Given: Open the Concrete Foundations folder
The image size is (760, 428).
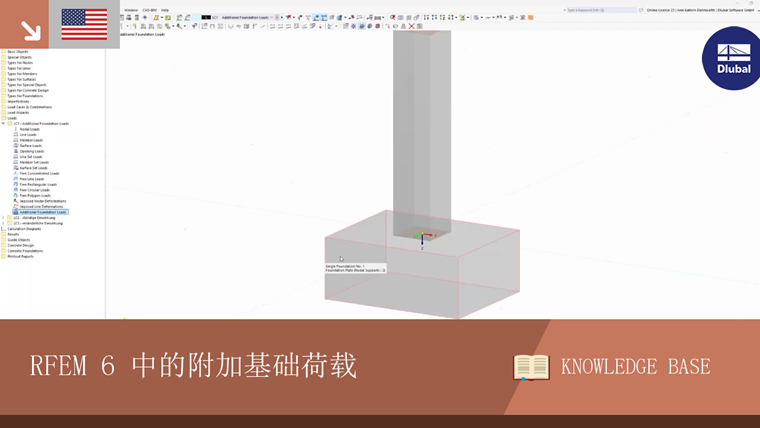Looking at the screenshot, I should click(x=23, y=251).
